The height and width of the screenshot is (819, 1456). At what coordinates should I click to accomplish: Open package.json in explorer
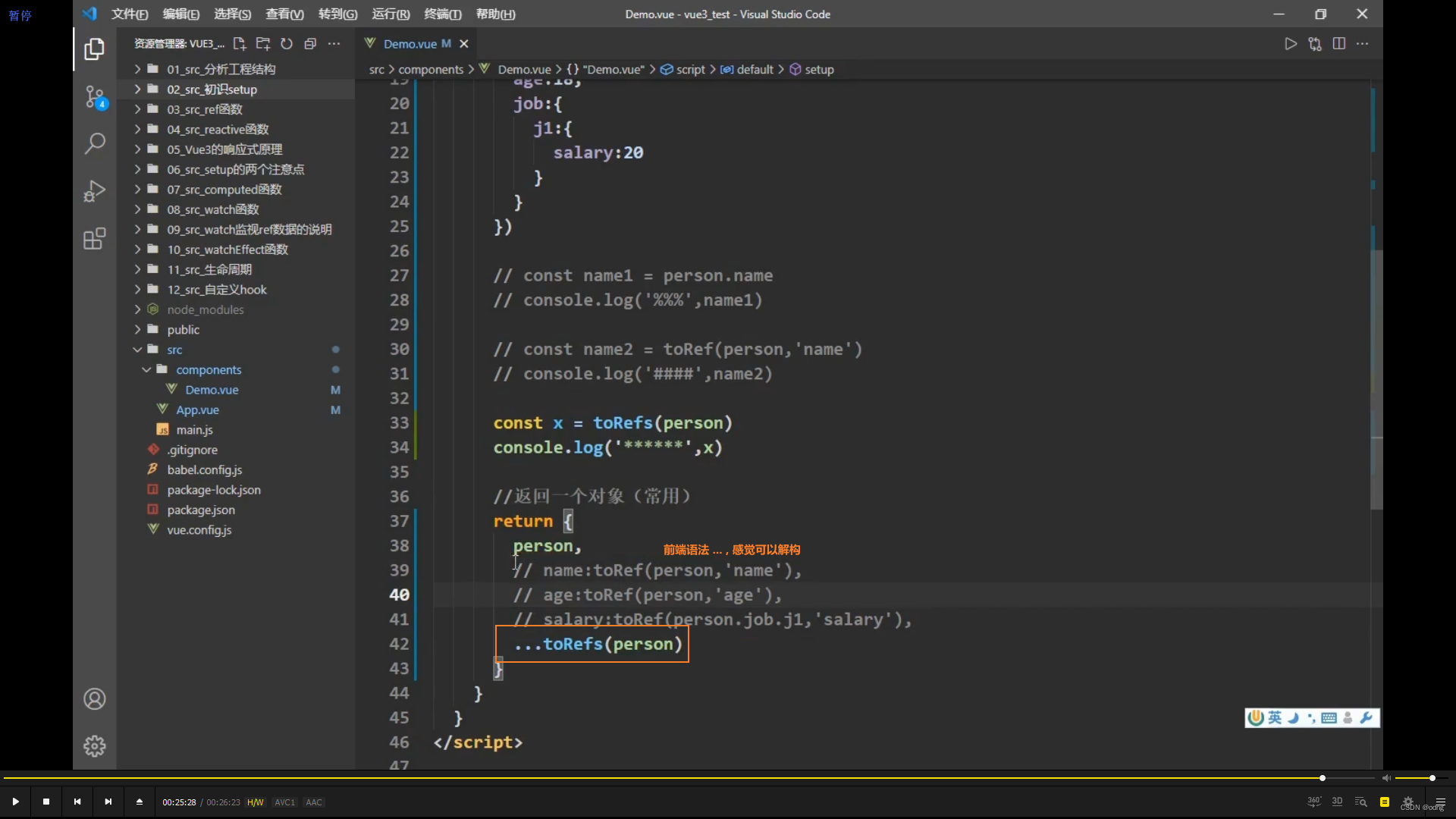click(236, 510)
